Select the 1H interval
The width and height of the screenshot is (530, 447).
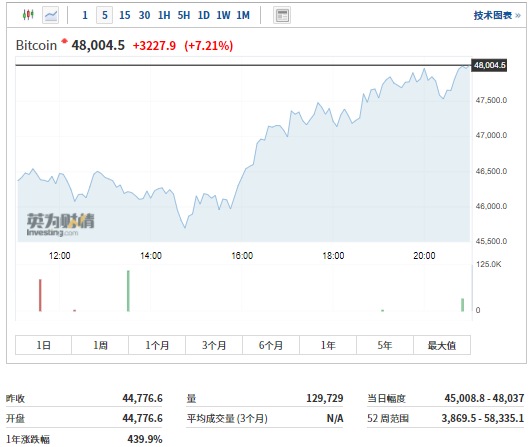point(164,15)
